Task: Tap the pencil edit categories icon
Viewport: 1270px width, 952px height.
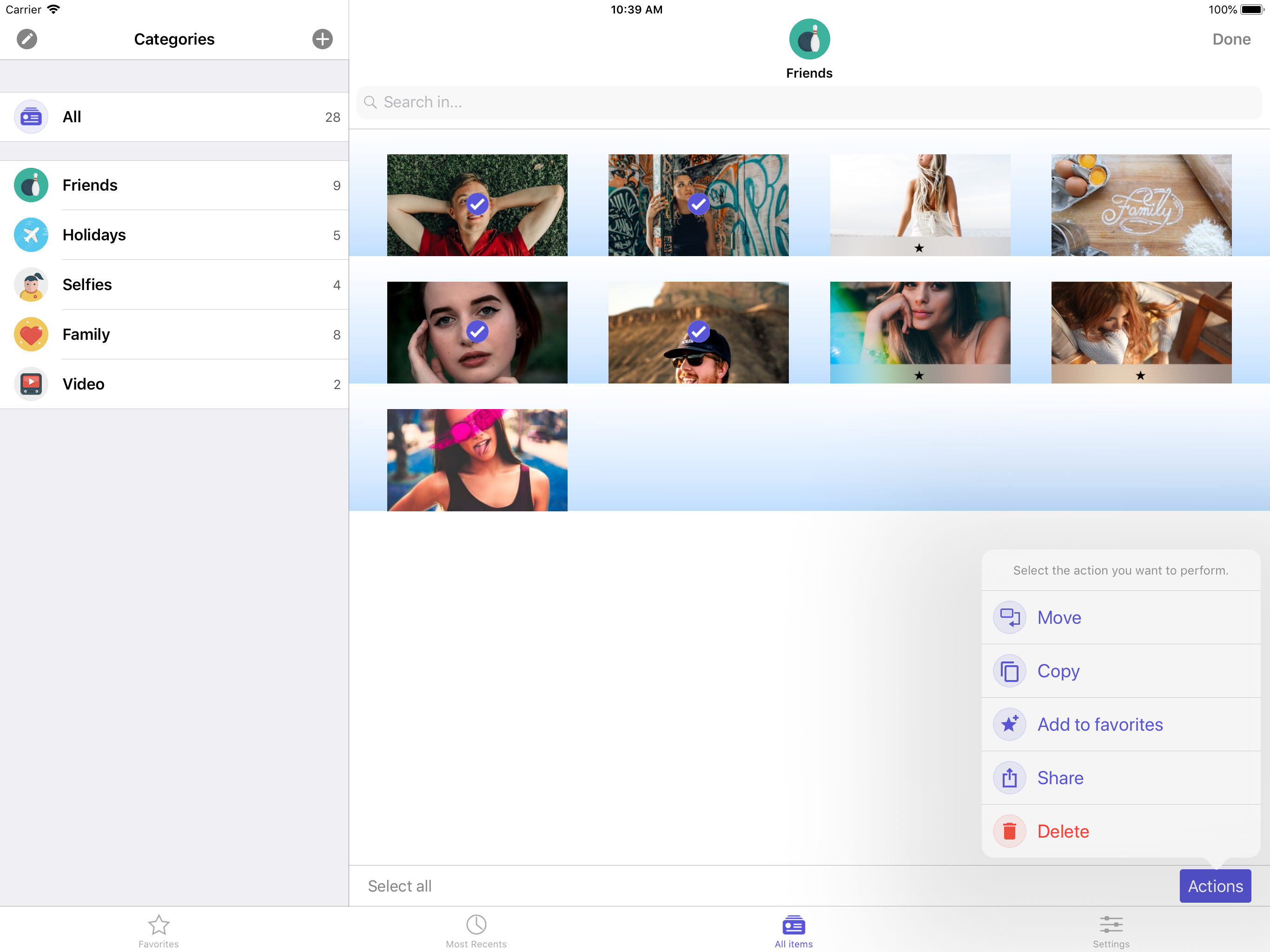Action: coord(26,39)
